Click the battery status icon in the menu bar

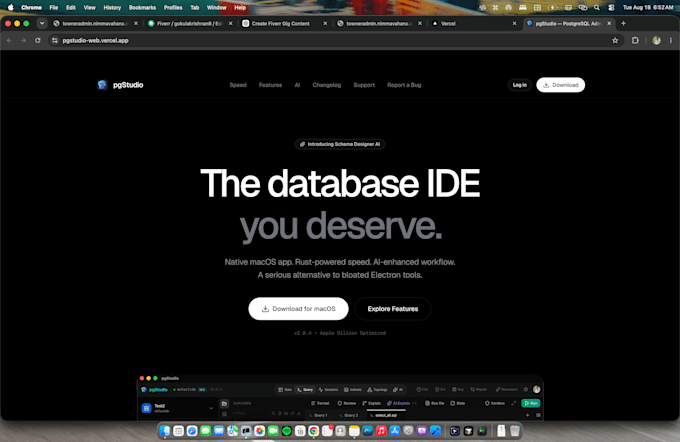(552, 7)
